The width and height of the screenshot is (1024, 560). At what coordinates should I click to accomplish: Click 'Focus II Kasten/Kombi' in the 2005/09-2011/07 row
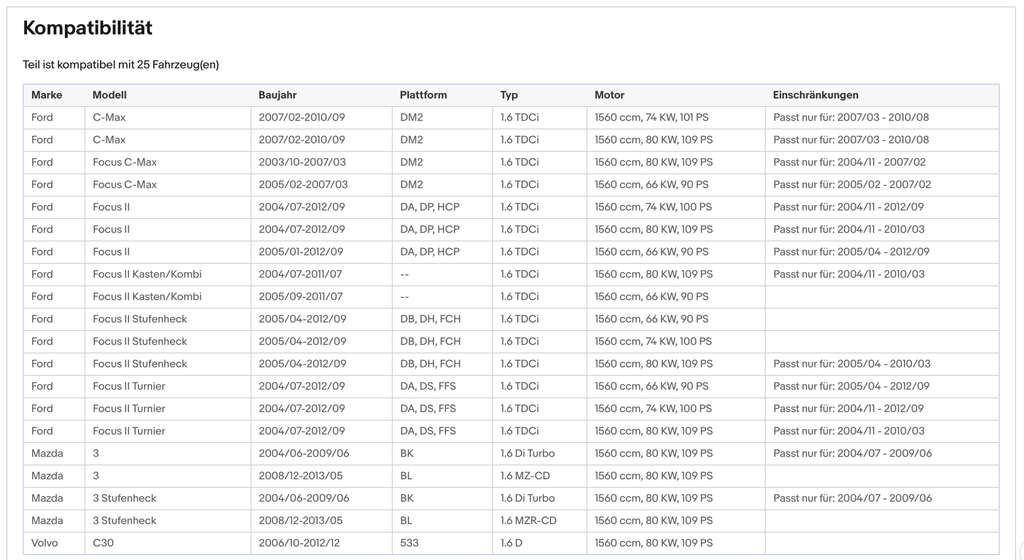[x=147, y=296]
